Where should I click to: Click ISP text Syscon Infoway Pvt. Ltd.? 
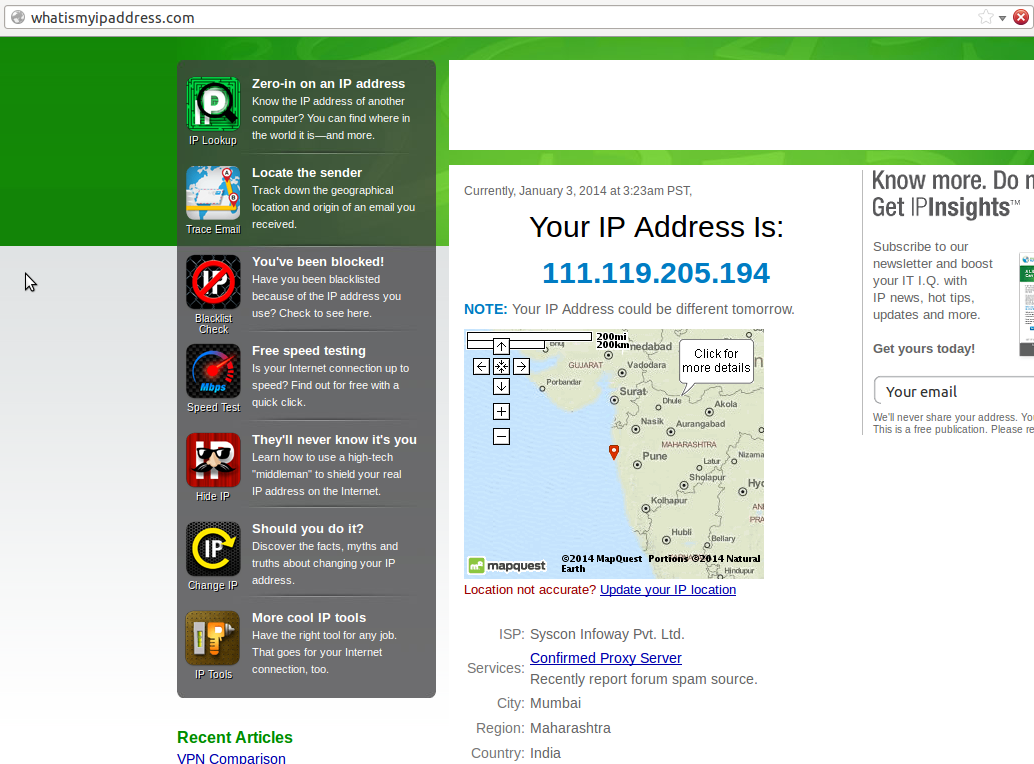click(607, 634)
